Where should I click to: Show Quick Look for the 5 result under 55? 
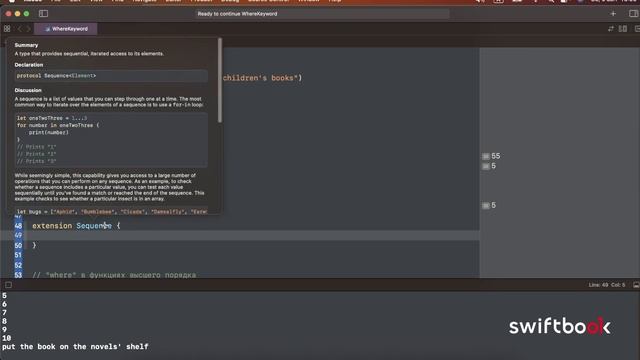[485, 166]
